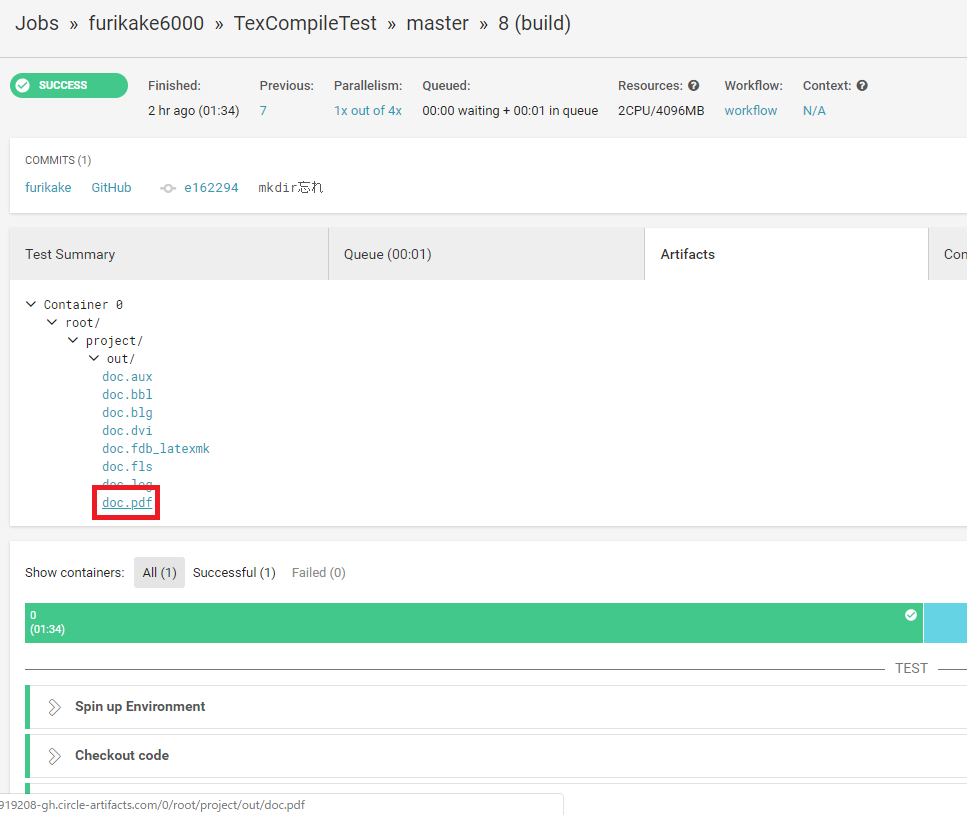This screenshot has height=815, width=967.
Task: Click the GitHub link in the commits section
Action: [111, 187]
